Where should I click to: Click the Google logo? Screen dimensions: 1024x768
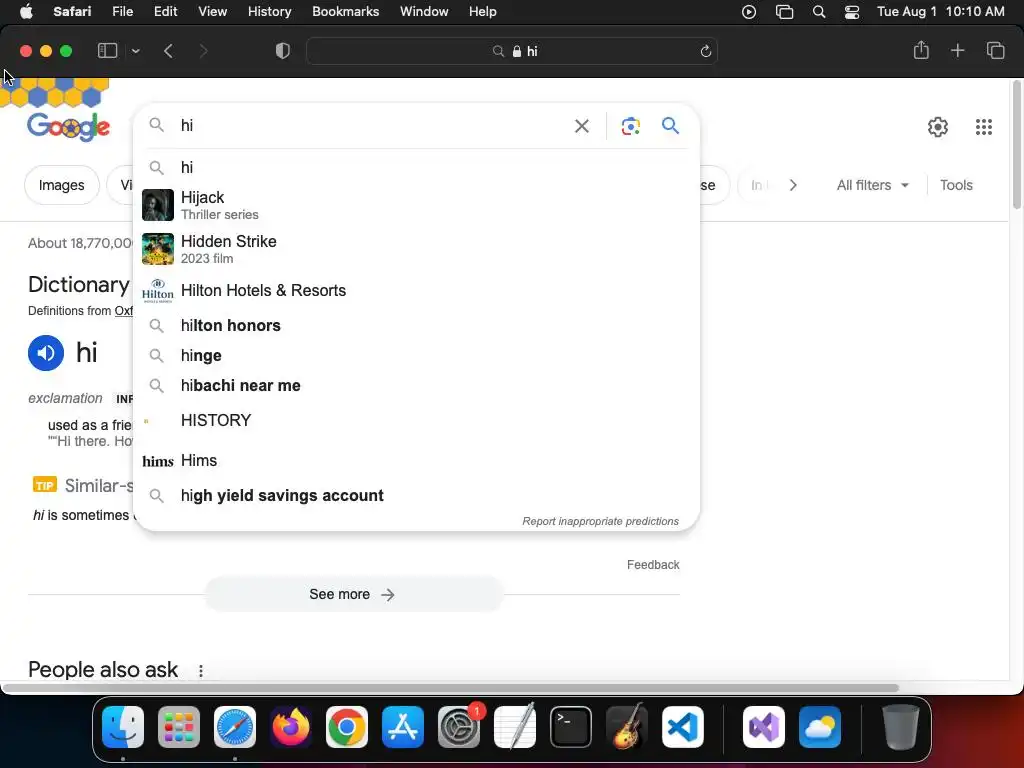click(x=69, y=127)
